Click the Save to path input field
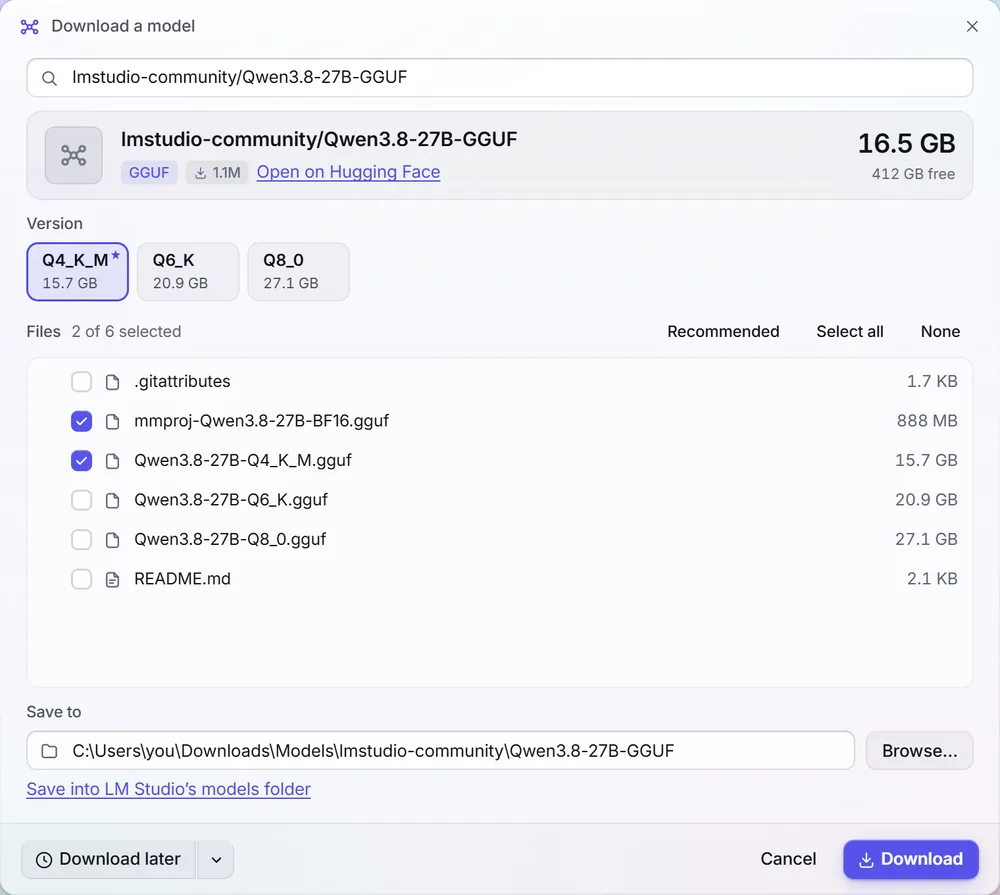Viewport: 1000px width, 895px height. pos(440,751)
